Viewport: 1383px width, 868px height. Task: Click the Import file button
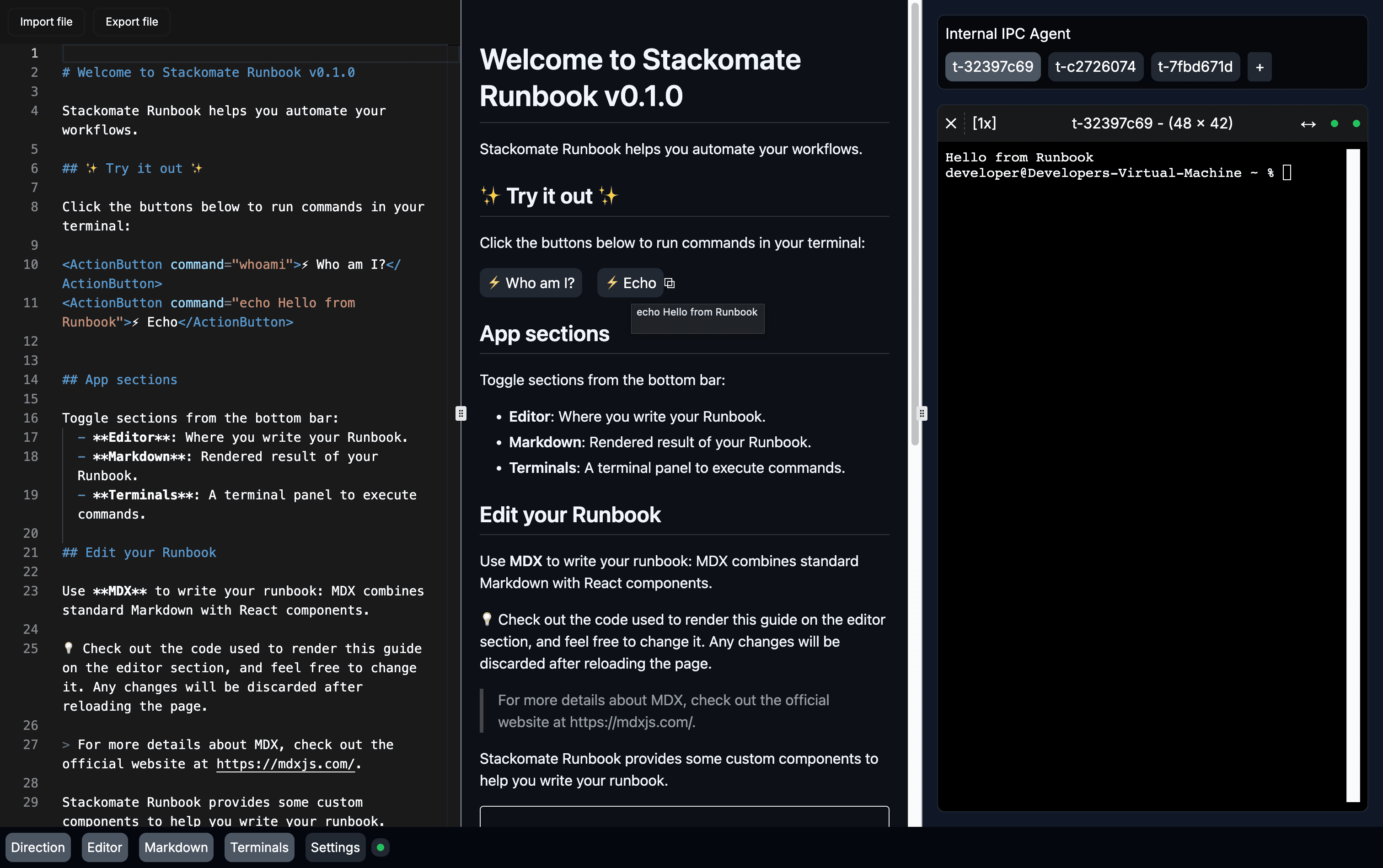pyautogui.click(x=47, y=22)
